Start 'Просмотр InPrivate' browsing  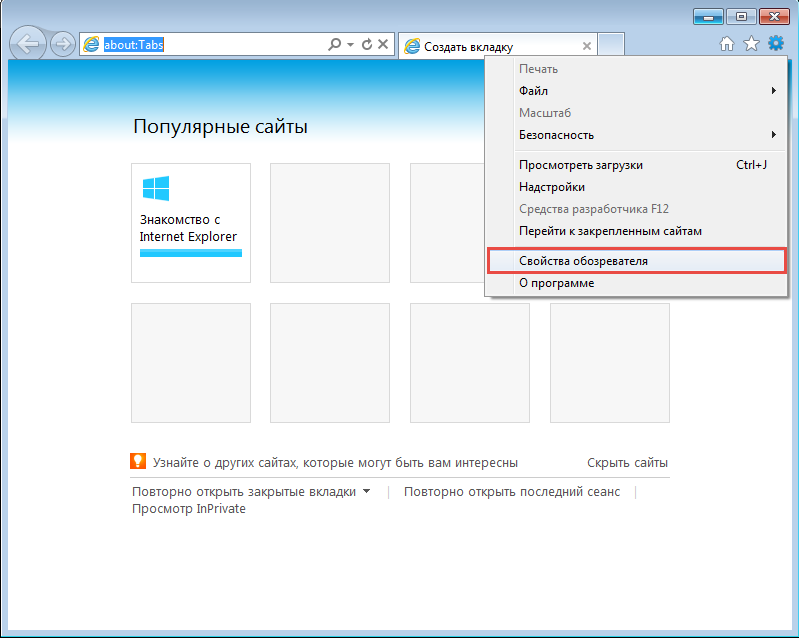(x=189, y=509)
